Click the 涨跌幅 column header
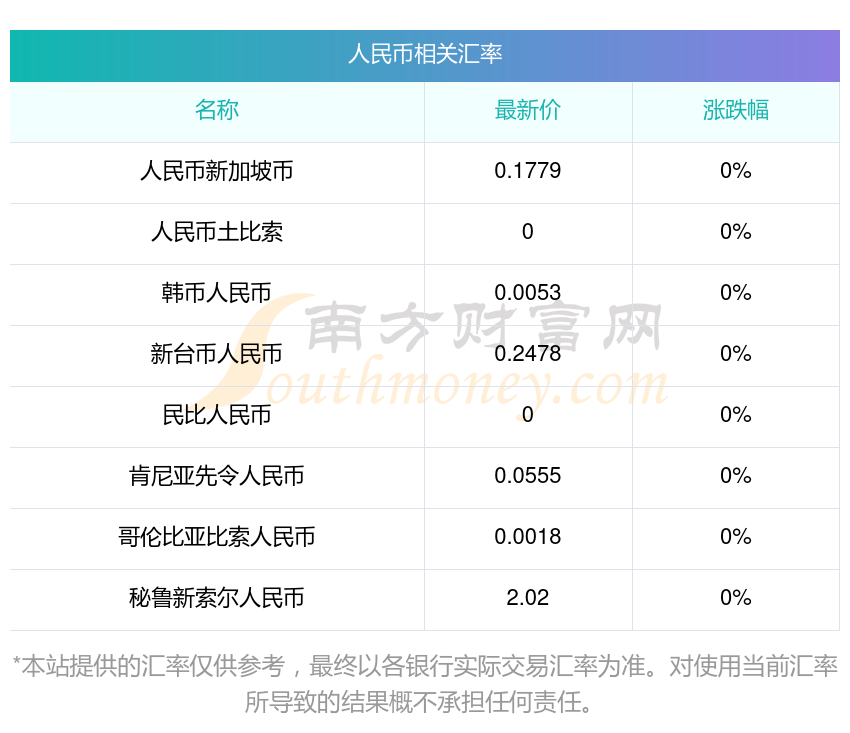The height and width of the screenshot is (733, 850). 736,110
